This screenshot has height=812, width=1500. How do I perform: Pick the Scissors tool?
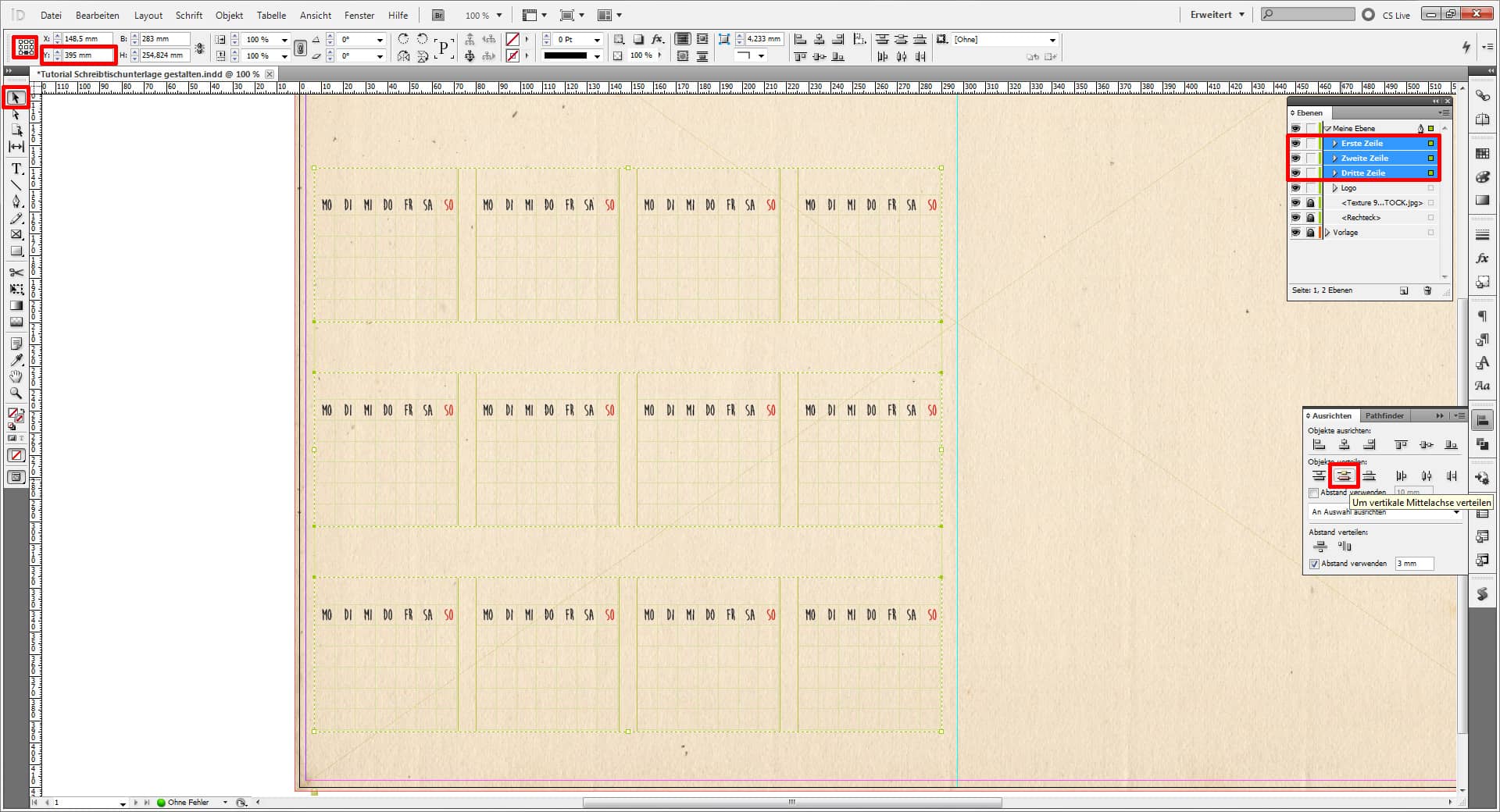[x=16, y=272]
